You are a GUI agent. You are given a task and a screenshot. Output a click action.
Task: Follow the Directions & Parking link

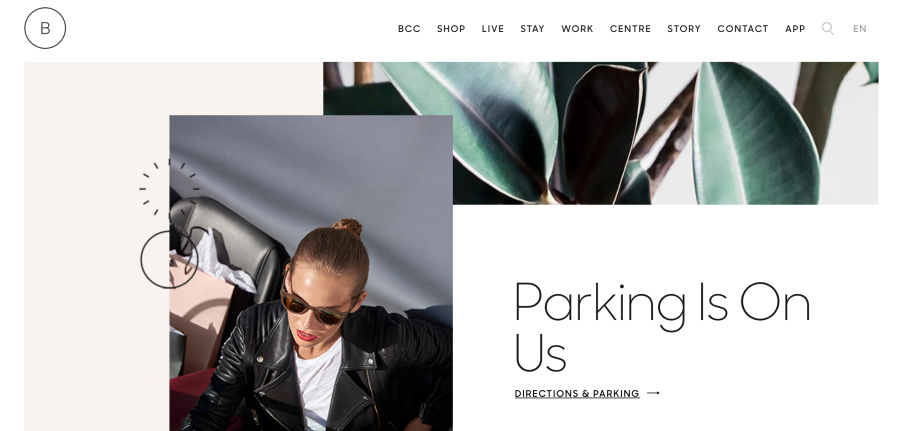click(577, 394)
